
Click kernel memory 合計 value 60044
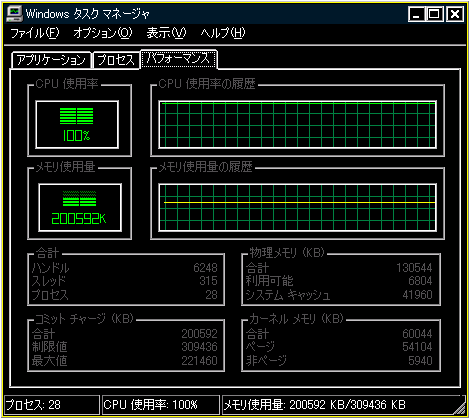click(x=417, y=334)
